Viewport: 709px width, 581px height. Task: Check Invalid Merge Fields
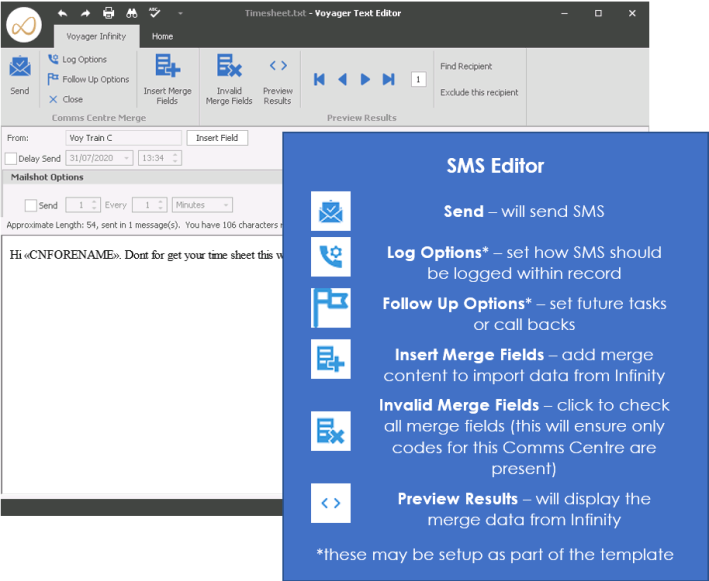pyautogui.click(x=229, y=68)
